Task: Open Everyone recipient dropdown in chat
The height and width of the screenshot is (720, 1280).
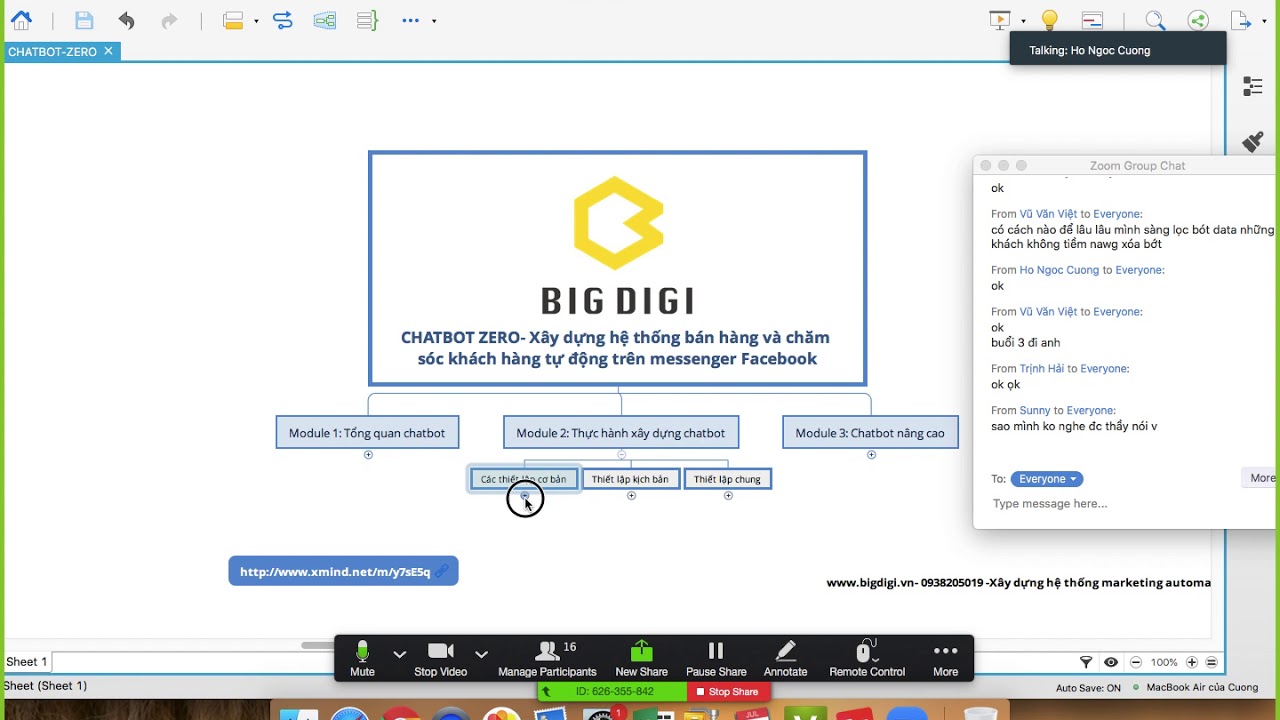Action: (x=1047, y=479)
